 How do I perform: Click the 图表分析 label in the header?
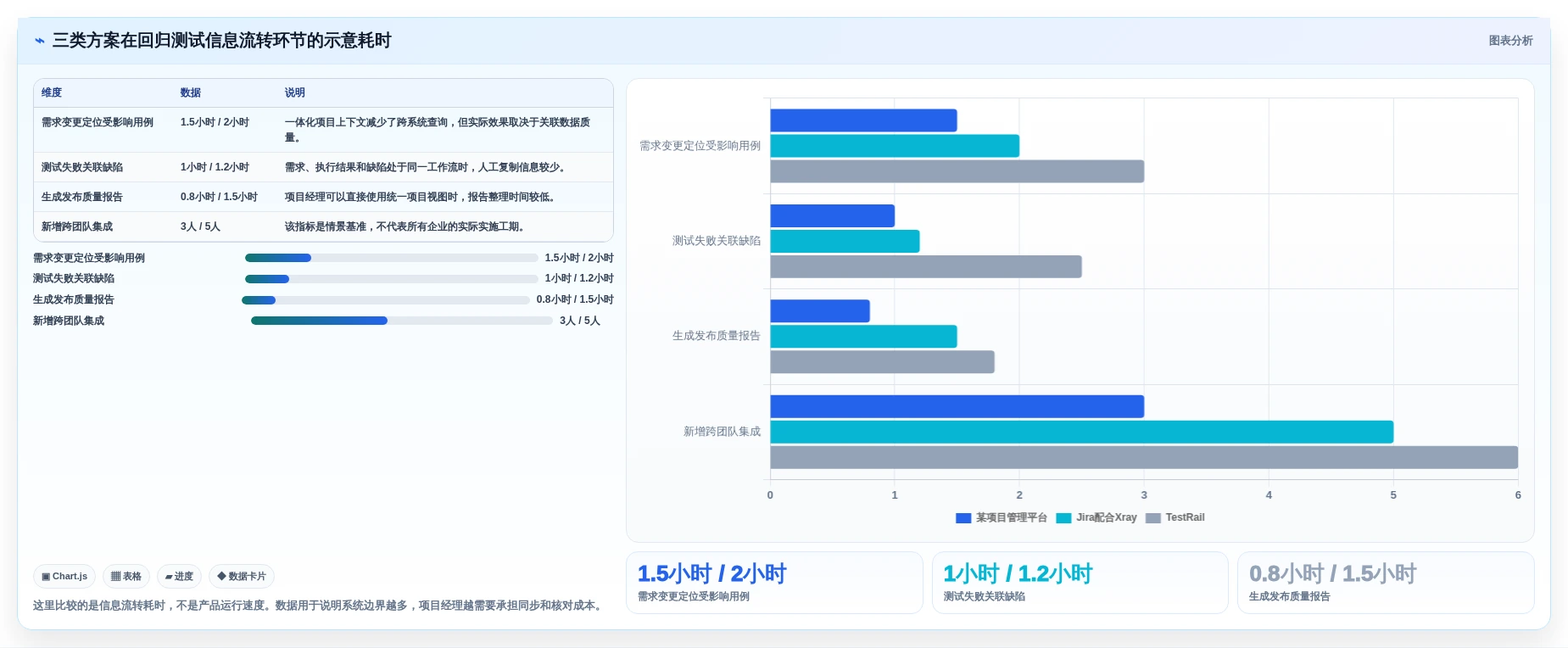point(1510,41)
